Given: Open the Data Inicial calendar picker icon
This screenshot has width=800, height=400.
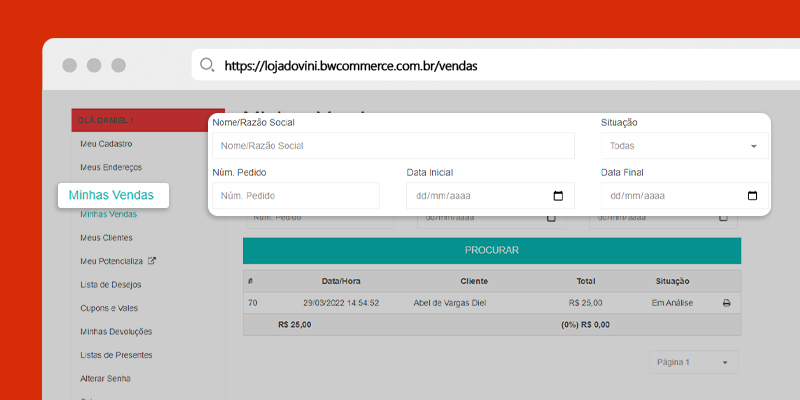Looking at the screenshot, I should (x=558, y=196).
